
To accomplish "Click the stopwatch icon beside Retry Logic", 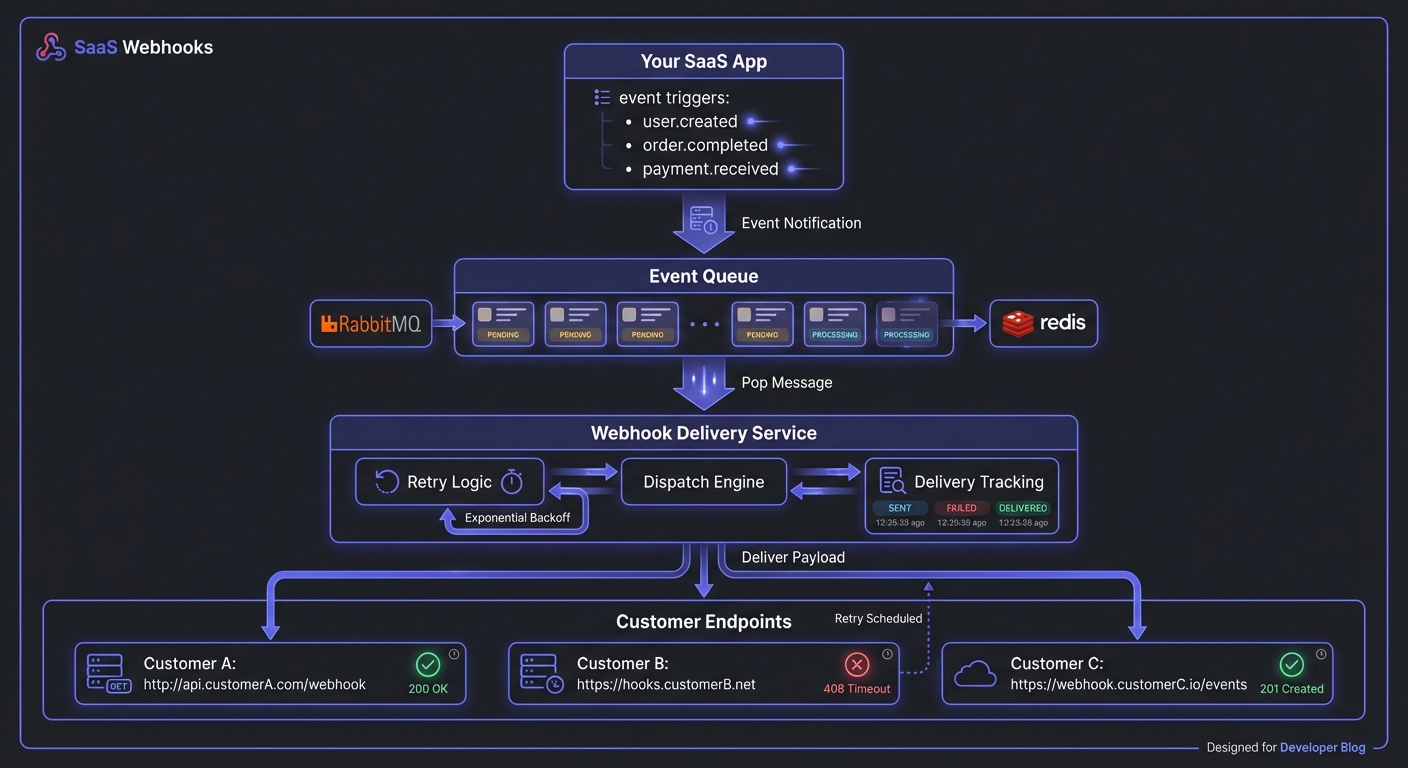I will pyautogui.click(x=512, y=482).
